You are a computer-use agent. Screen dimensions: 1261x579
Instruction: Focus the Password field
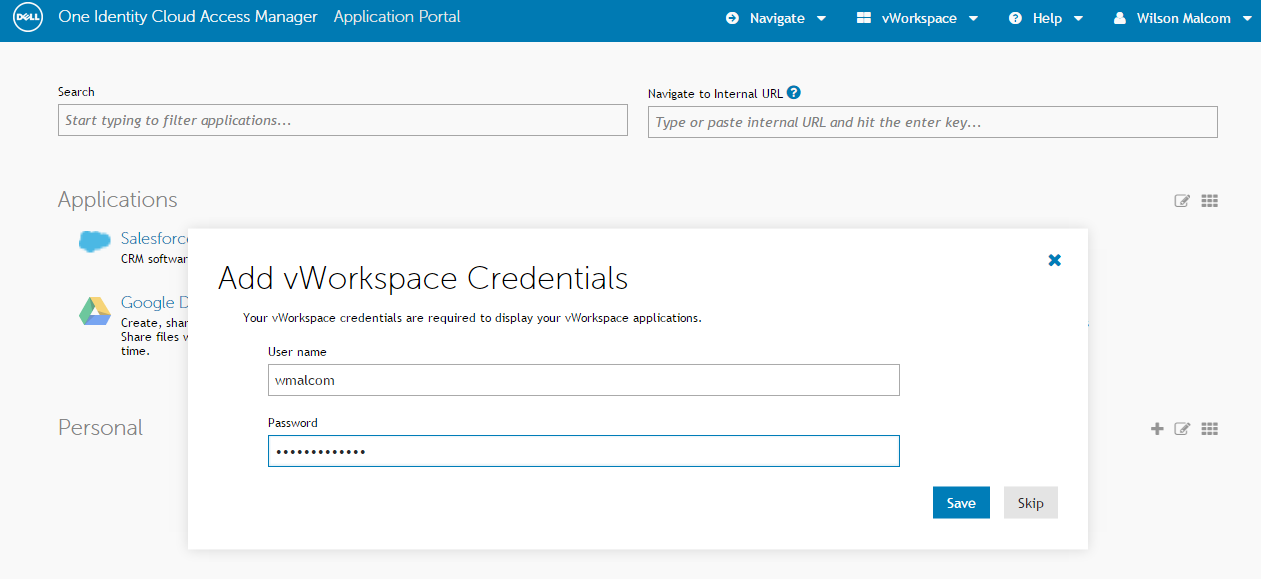583,451
